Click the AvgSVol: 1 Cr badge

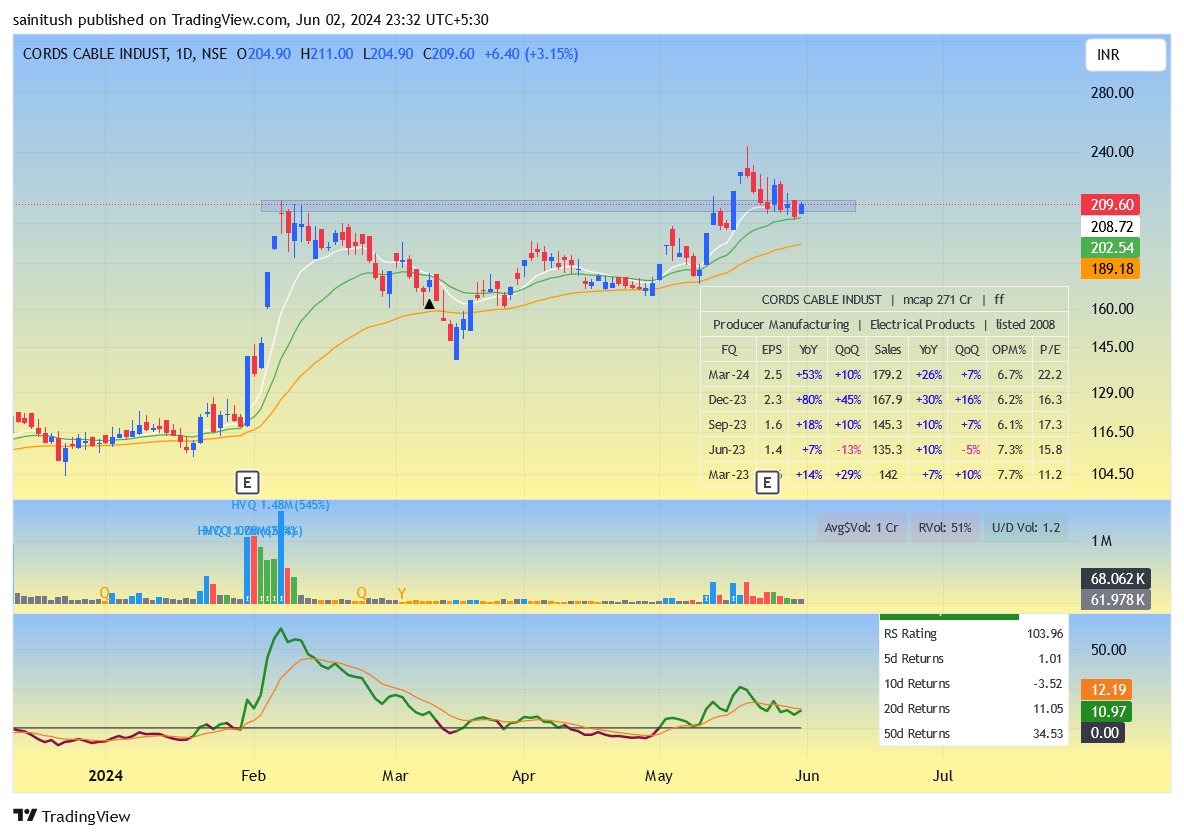click(861, 527)
